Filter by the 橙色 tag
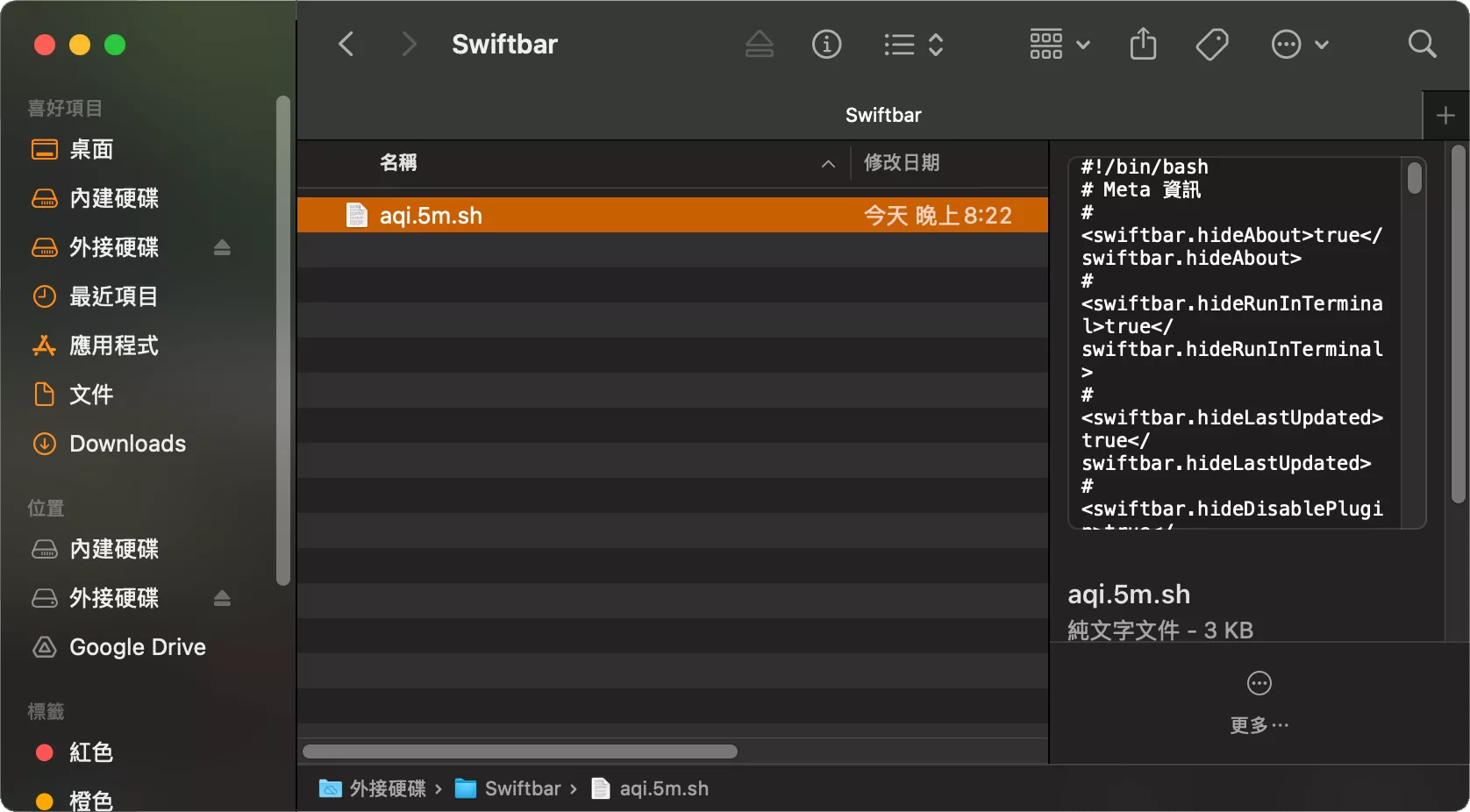The image size is (1470, 812). pos(90,801)
